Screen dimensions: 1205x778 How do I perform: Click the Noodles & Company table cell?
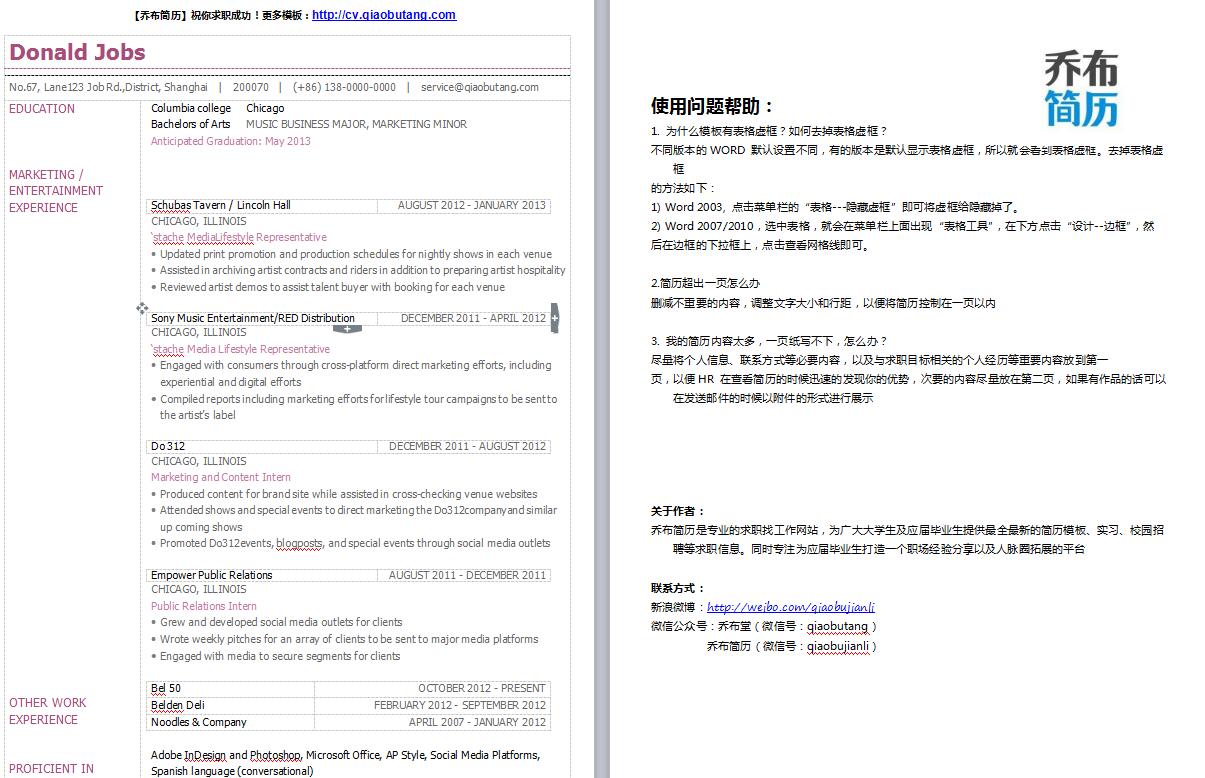[x=198, y=722]
